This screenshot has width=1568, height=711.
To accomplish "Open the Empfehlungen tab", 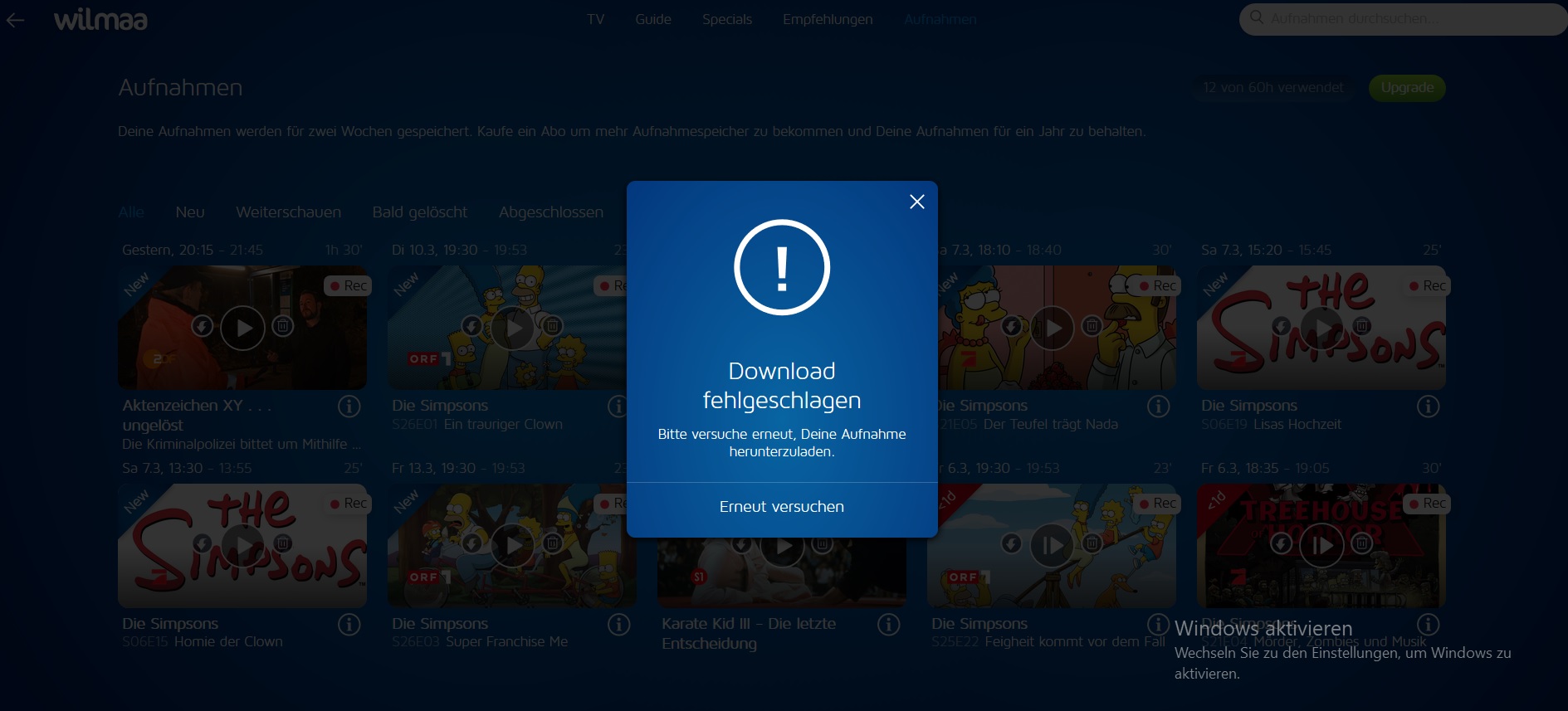I will point(828,19).
